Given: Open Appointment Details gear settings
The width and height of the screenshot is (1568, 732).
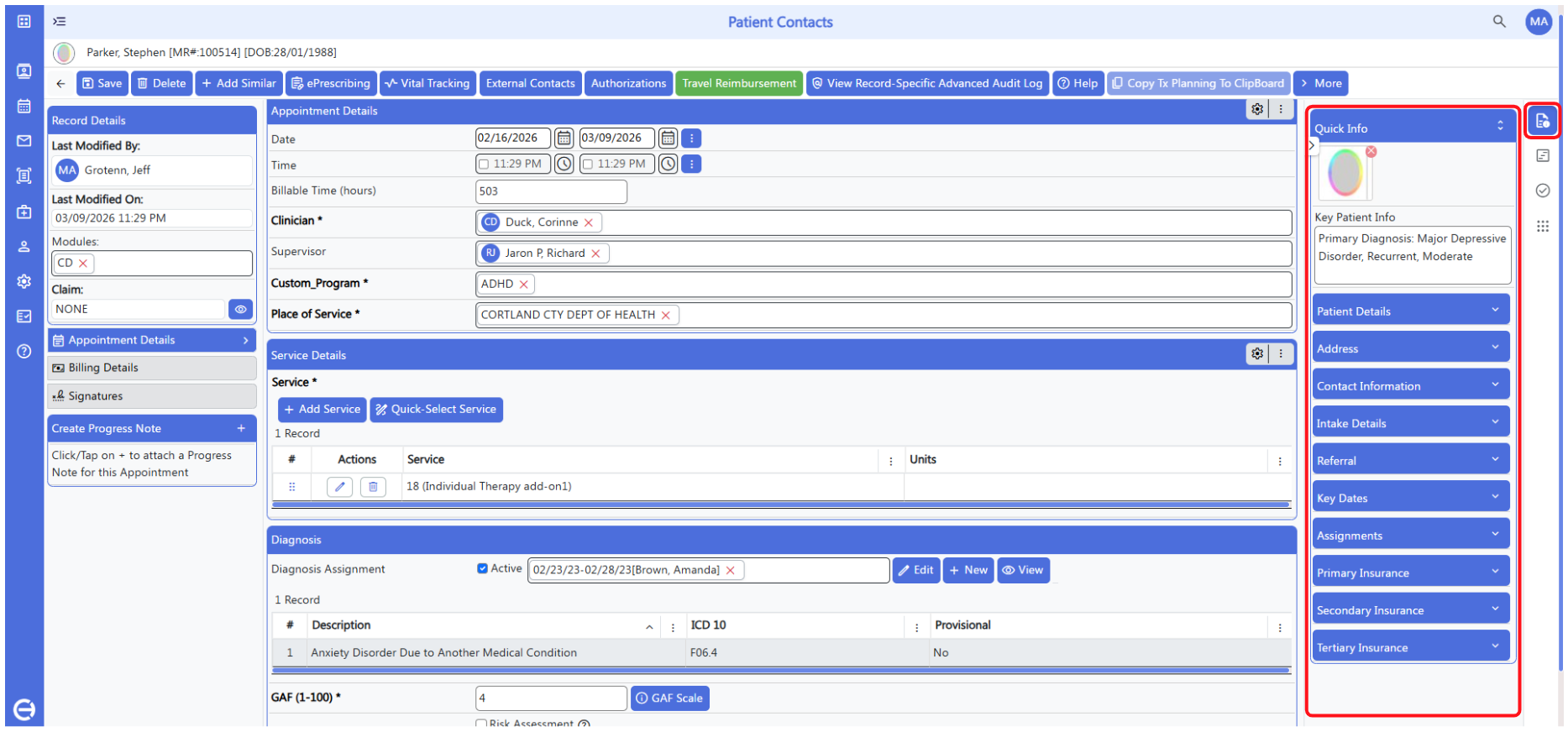Looking at the screenshot, I should coord(1257,109).
